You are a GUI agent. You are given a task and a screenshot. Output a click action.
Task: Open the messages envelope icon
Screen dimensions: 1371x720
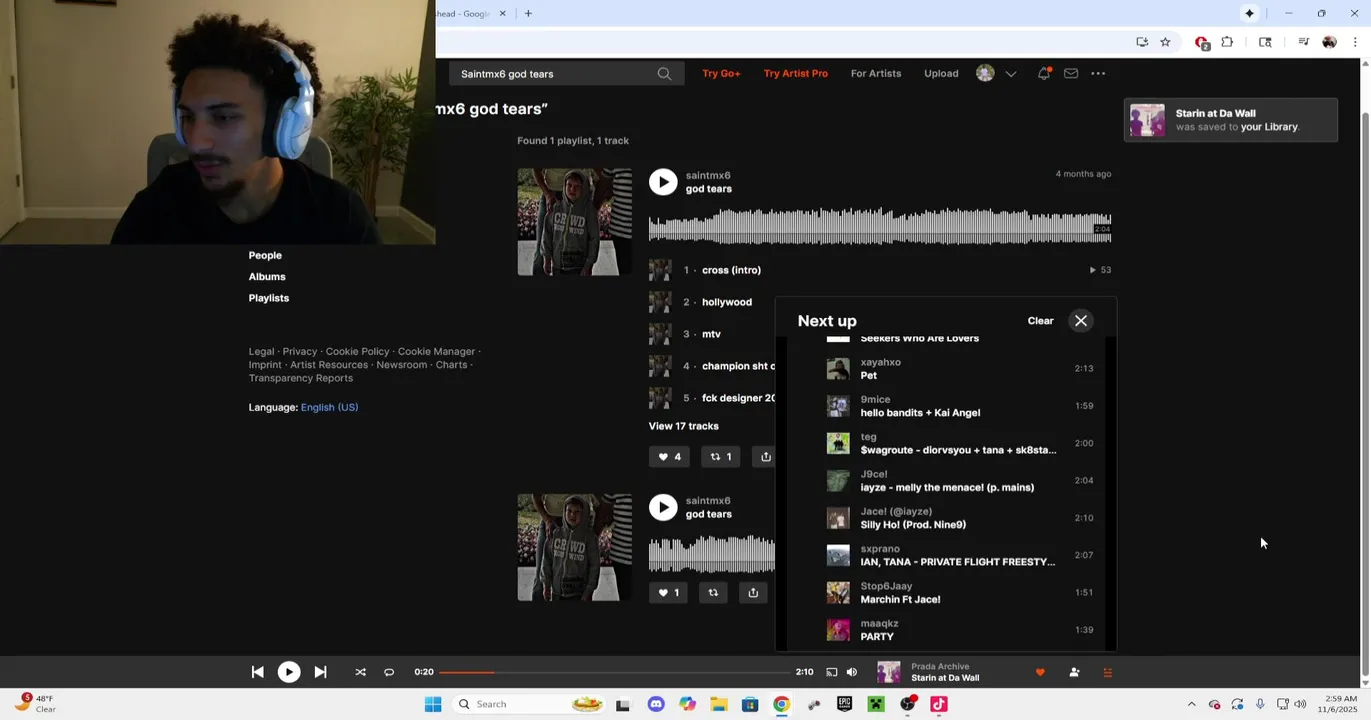pyautogui.click(x=1071, y=74)
